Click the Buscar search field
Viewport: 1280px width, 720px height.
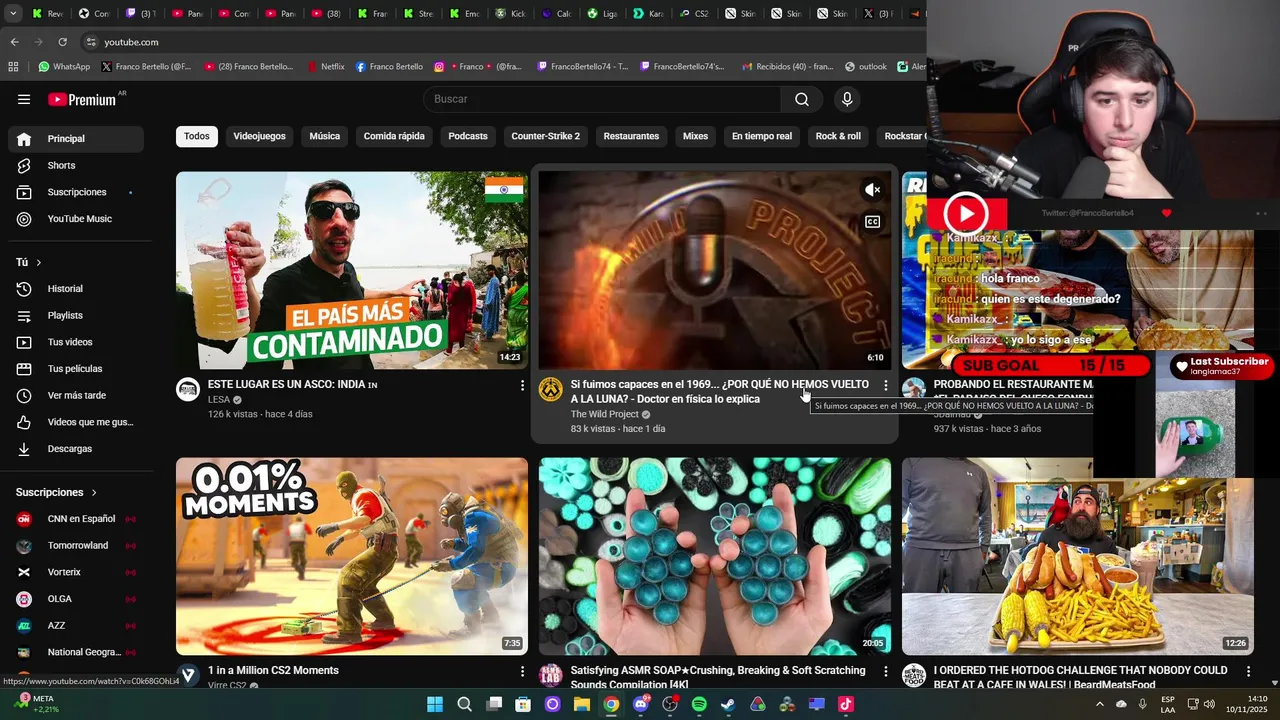(x=602, y=99)
